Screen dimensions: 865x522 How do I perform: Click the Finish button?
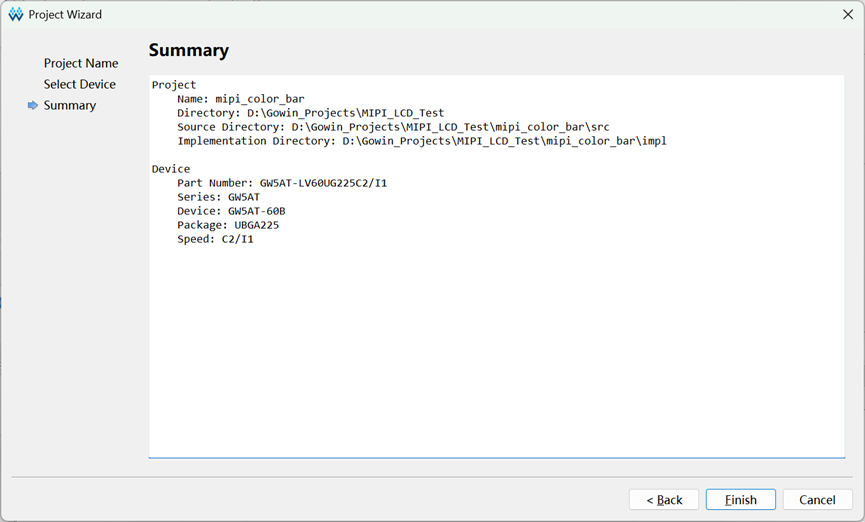click(740, 499)
